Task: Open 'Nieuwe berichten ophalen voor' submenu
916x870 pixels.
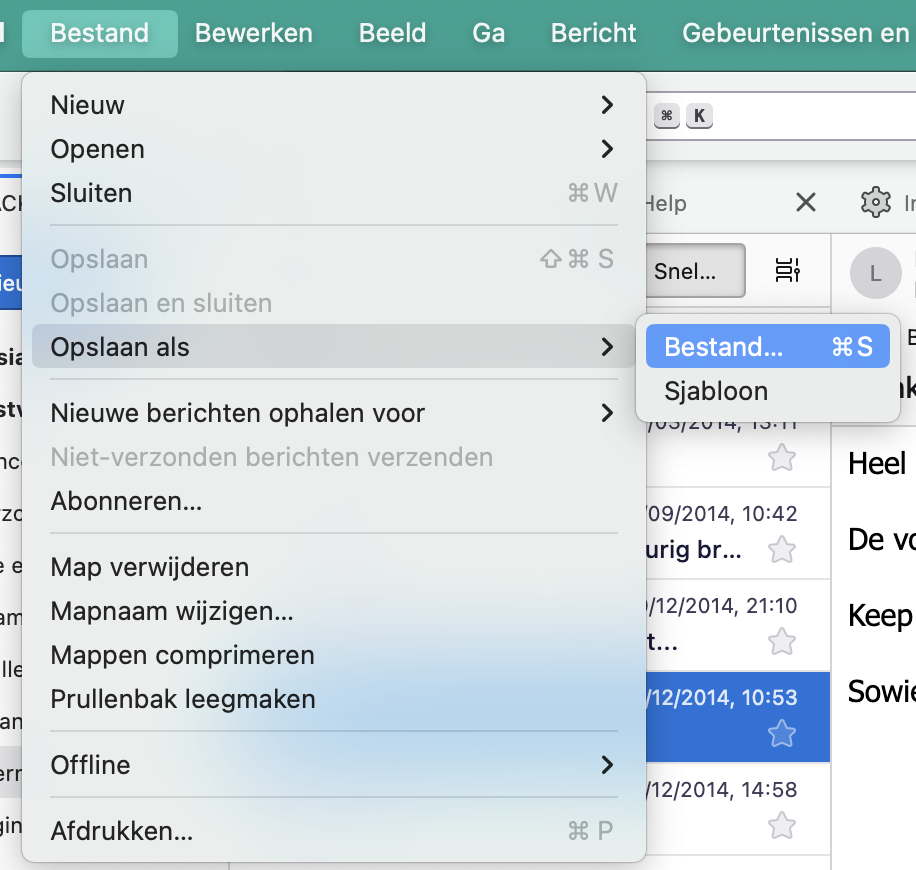Action: [330, 413]
